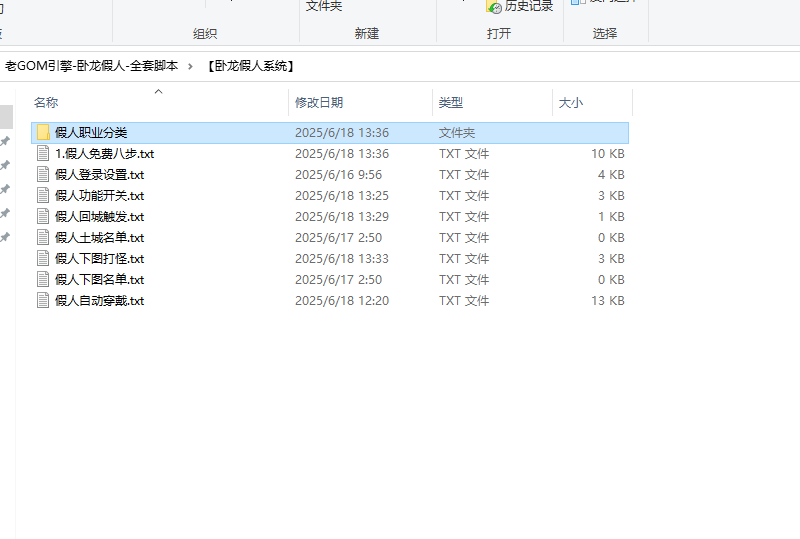Click the 假人回城触发.txt file icon
The height and width of the screenshot is (539, 800).
pyautogui.click(x=43, y=217)
